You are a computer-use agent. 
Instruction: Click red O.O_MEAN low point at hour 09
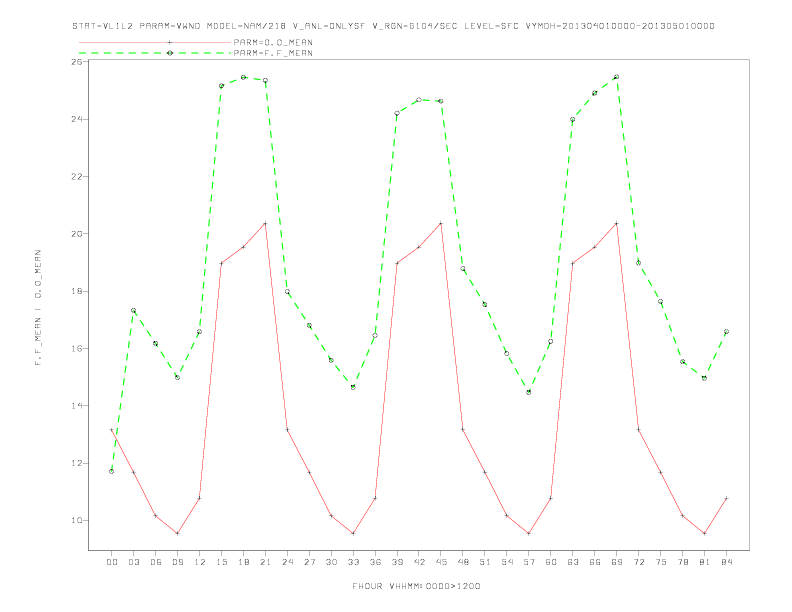click(x=177, y=533)
